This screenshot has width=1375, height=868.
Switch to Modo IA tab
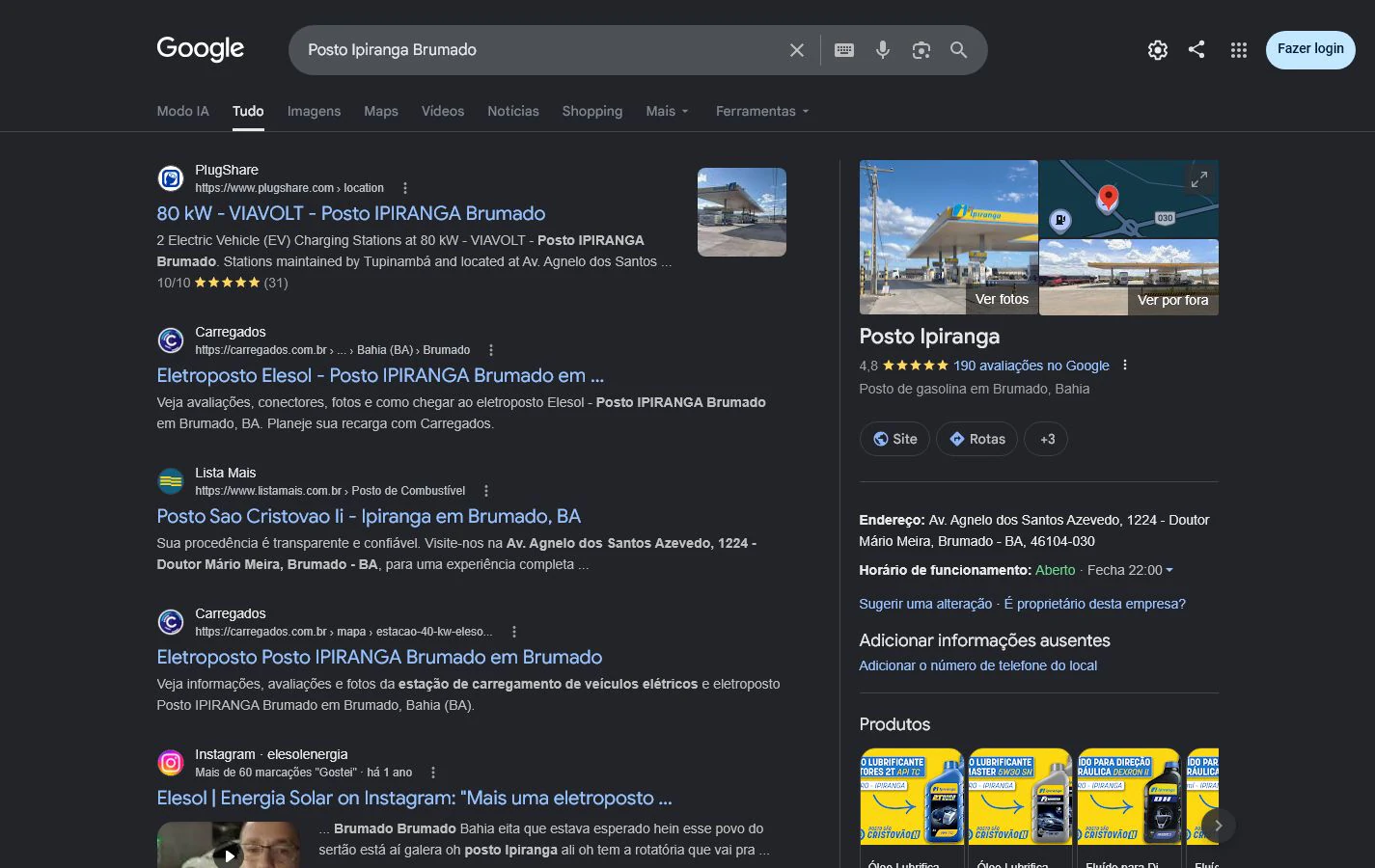coord(182,111)
